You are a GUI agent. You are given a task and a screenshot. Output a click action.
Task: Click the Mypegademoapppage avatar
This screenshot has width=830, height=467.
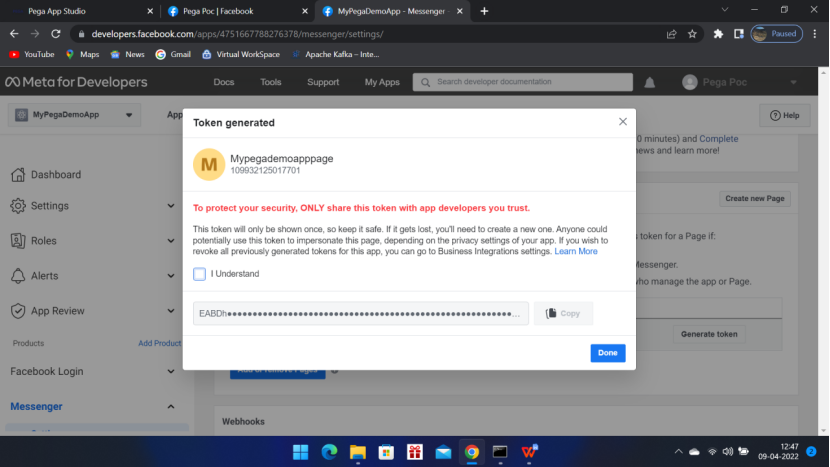click(209, 164)
